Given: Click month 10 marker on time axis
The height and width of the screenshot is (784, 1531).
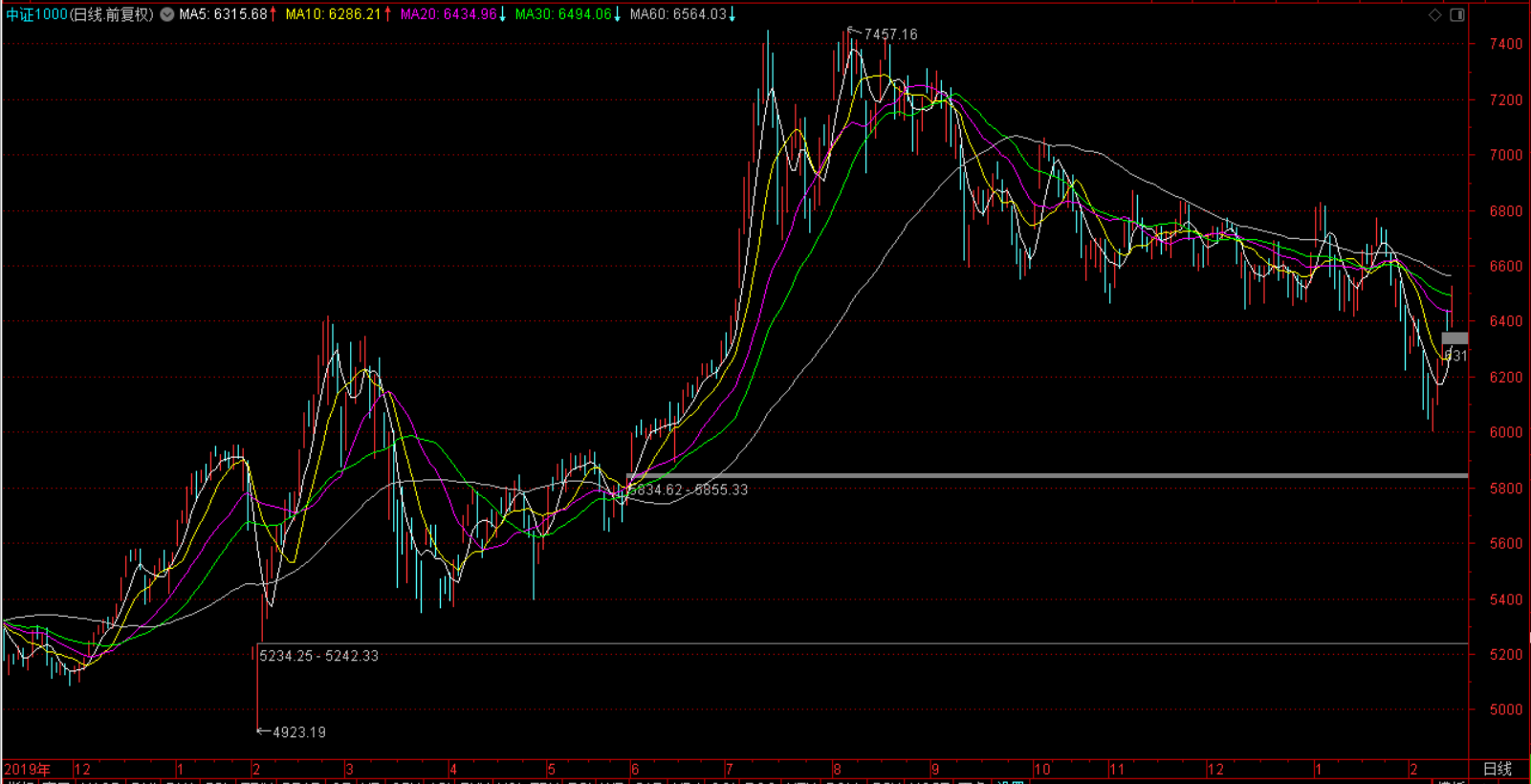Looking at the screenshot, I should (1041, 769).
